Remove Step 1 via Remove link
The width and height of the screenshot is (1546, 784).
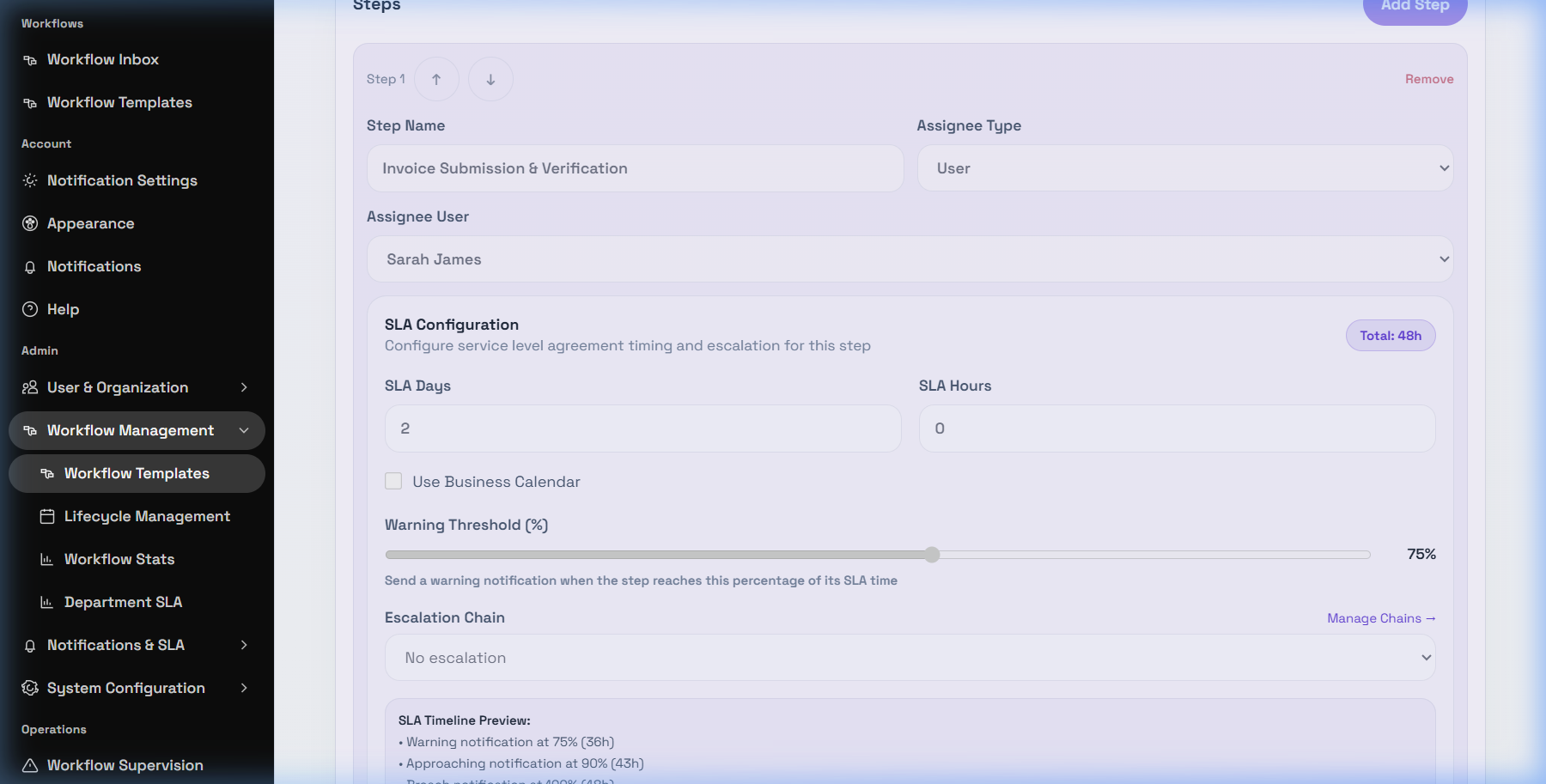[x=1429, y=79]
